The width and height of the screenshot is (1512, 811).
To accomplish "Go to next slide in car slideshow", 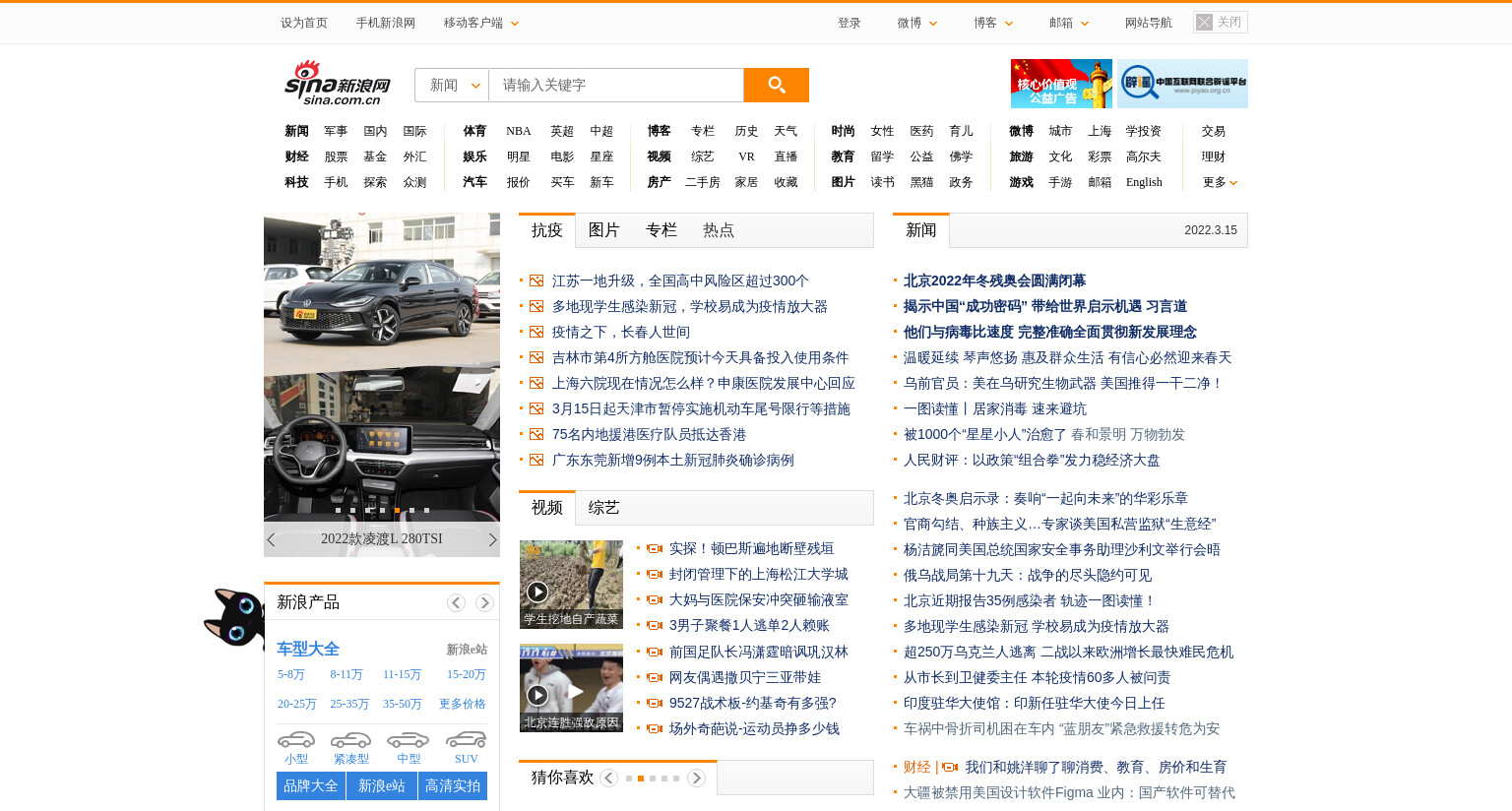I will tap(492, 539).
